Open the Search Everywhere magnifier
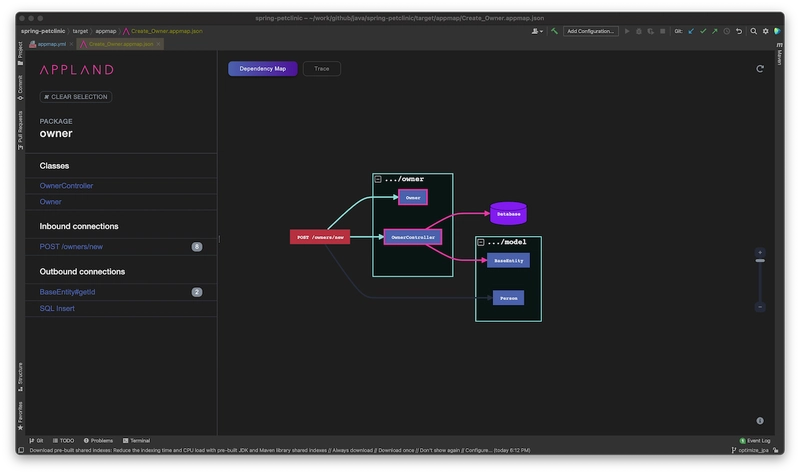800x474 pixels. (x=752, y=31)
